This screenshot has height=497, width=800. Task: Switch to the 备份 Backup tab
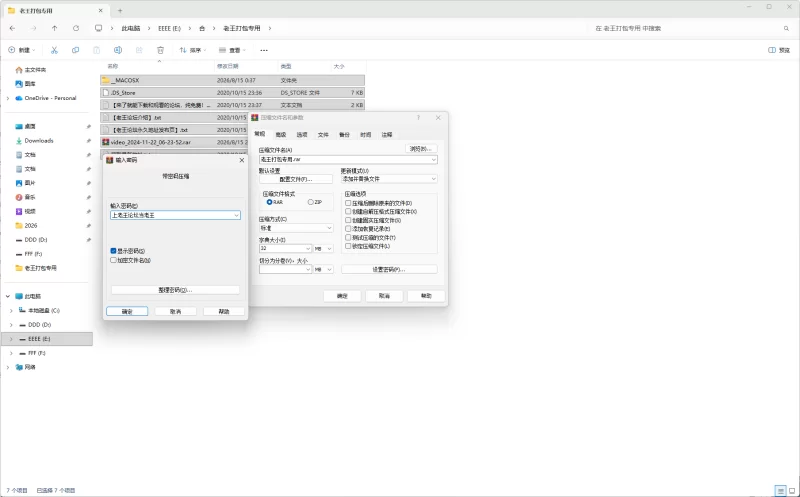click(344, 135)
